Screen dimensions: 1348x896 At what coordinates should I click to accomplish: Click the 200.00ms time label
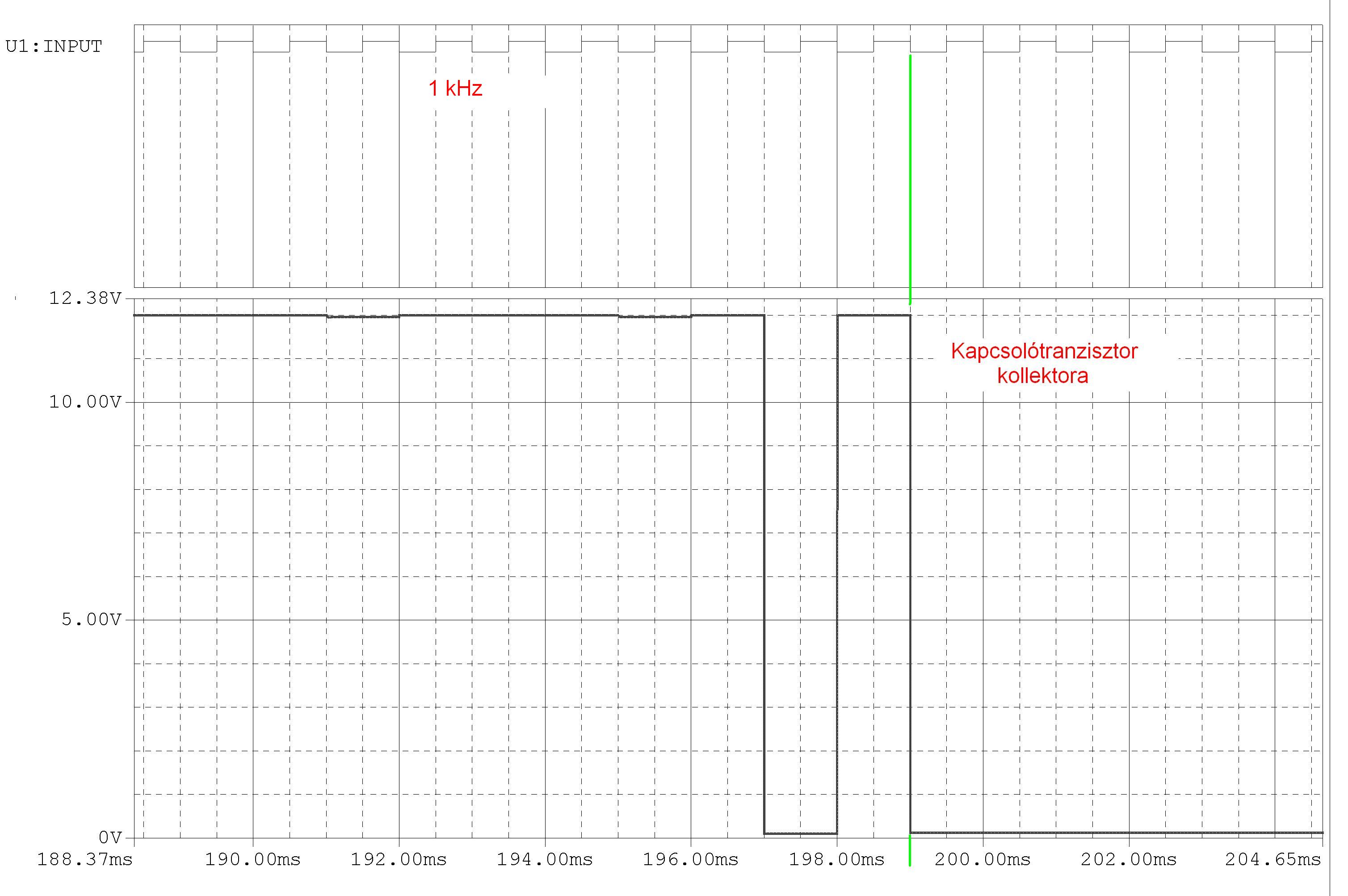[983, 859]
